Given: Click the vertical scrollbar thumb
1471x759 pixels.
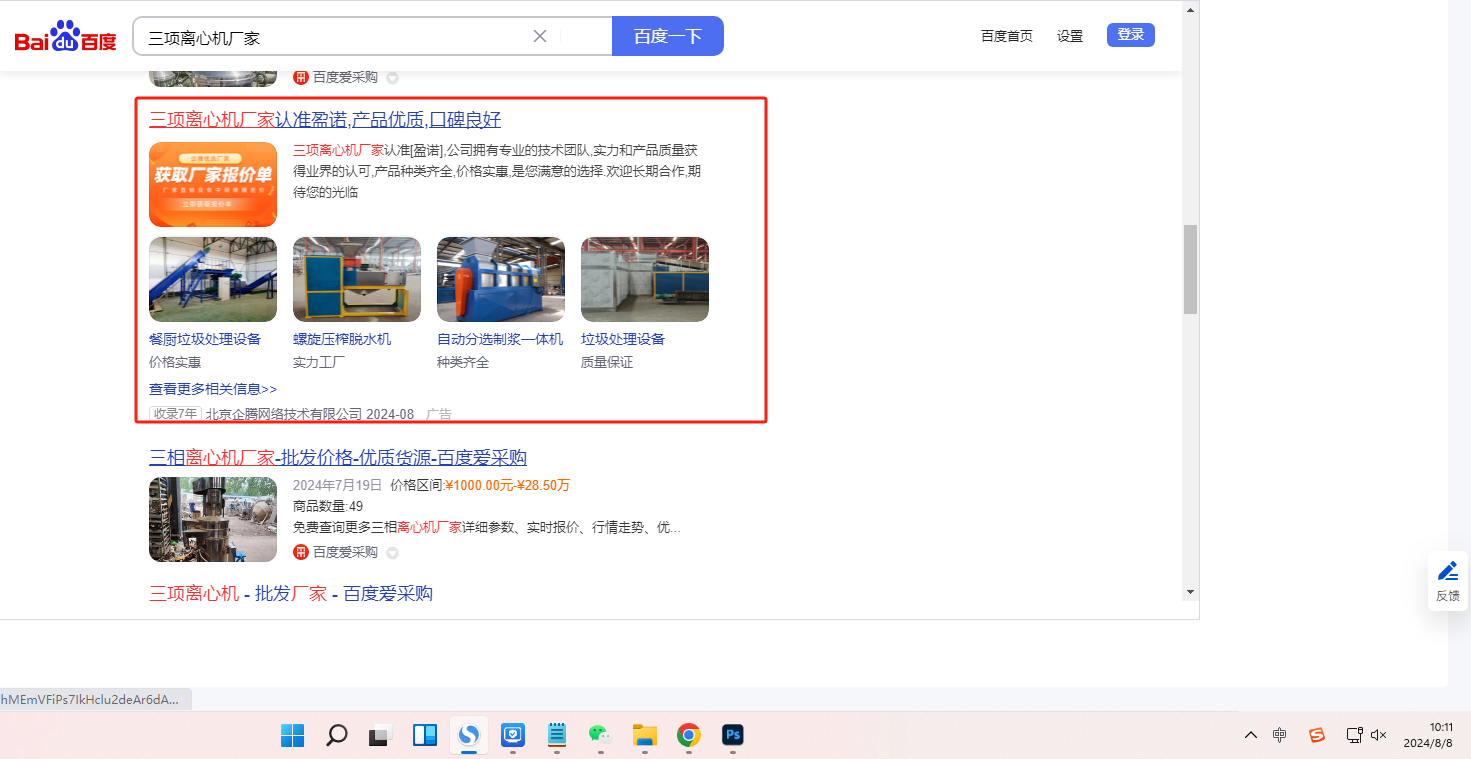Looking at the screenshot, I should point(1190,270).
